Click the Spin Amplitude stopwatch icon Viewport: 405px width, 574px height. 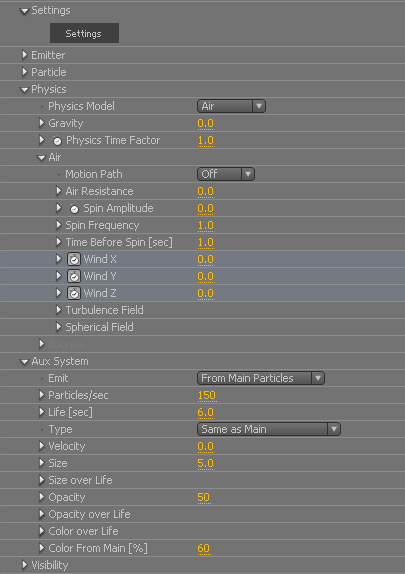click(x=74, y=209)
